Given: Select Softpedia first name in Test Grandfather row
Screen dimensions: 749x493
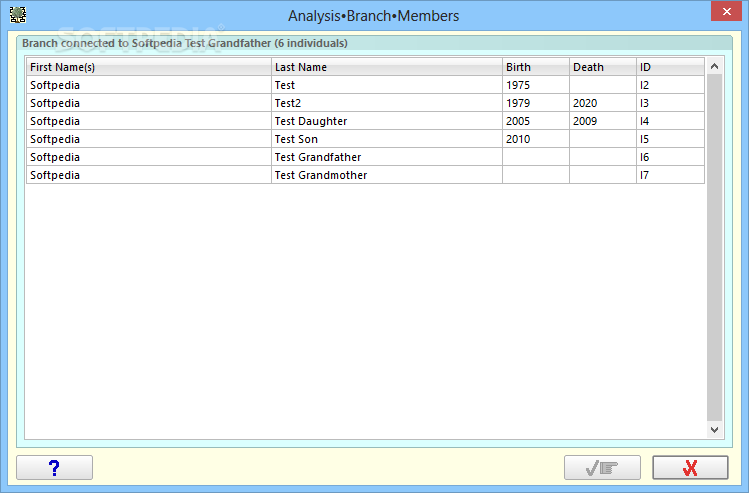Looking at the screenshot, I should [149, 157].
